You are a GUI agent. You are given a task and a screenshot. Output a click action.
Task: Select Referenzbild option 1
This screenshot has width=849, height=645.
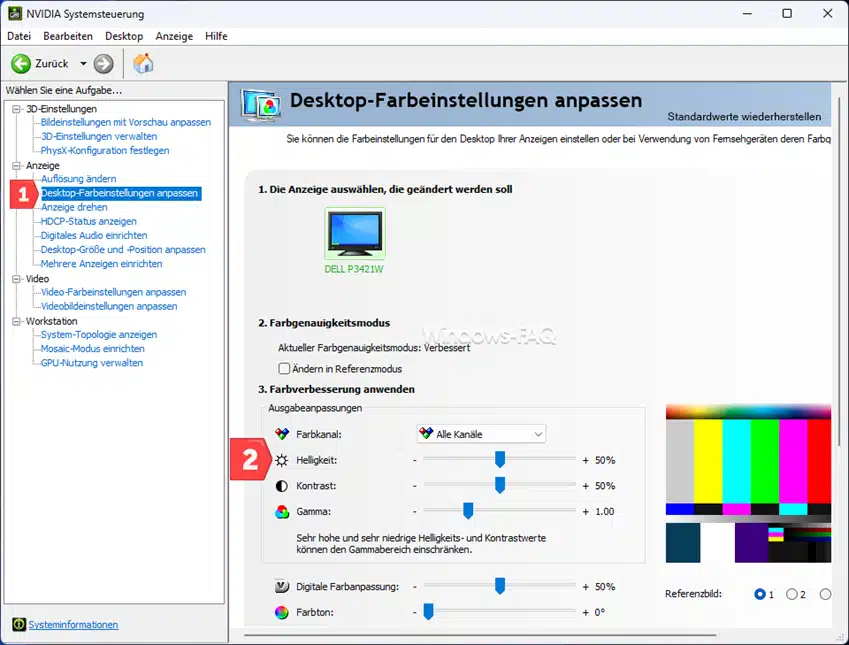(x=760, y=594)
